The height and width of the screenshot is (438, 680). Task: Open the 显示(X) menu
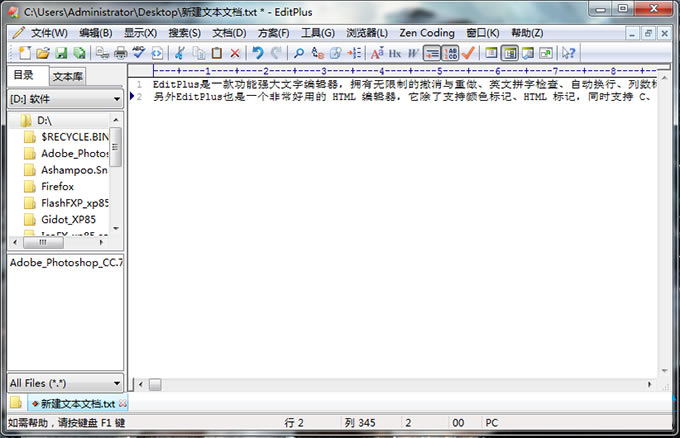141,33
